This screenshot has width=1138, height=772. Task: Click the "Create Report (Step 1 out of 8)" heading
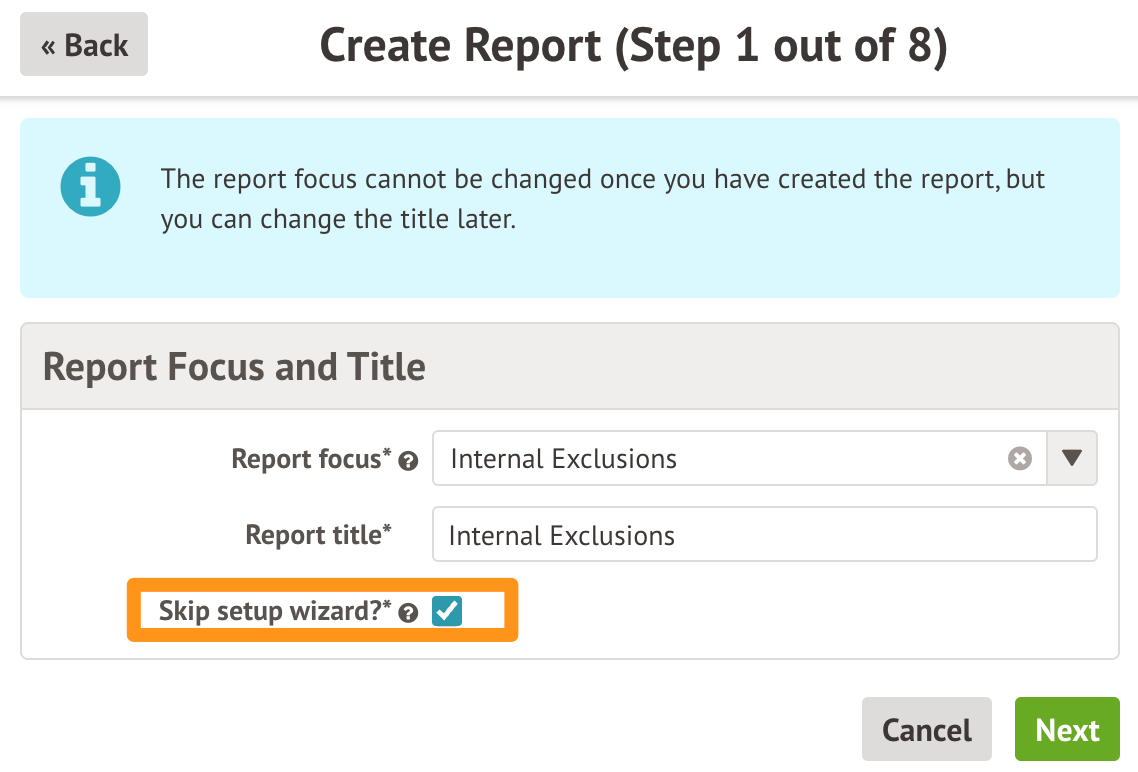(x=632, y=47)
